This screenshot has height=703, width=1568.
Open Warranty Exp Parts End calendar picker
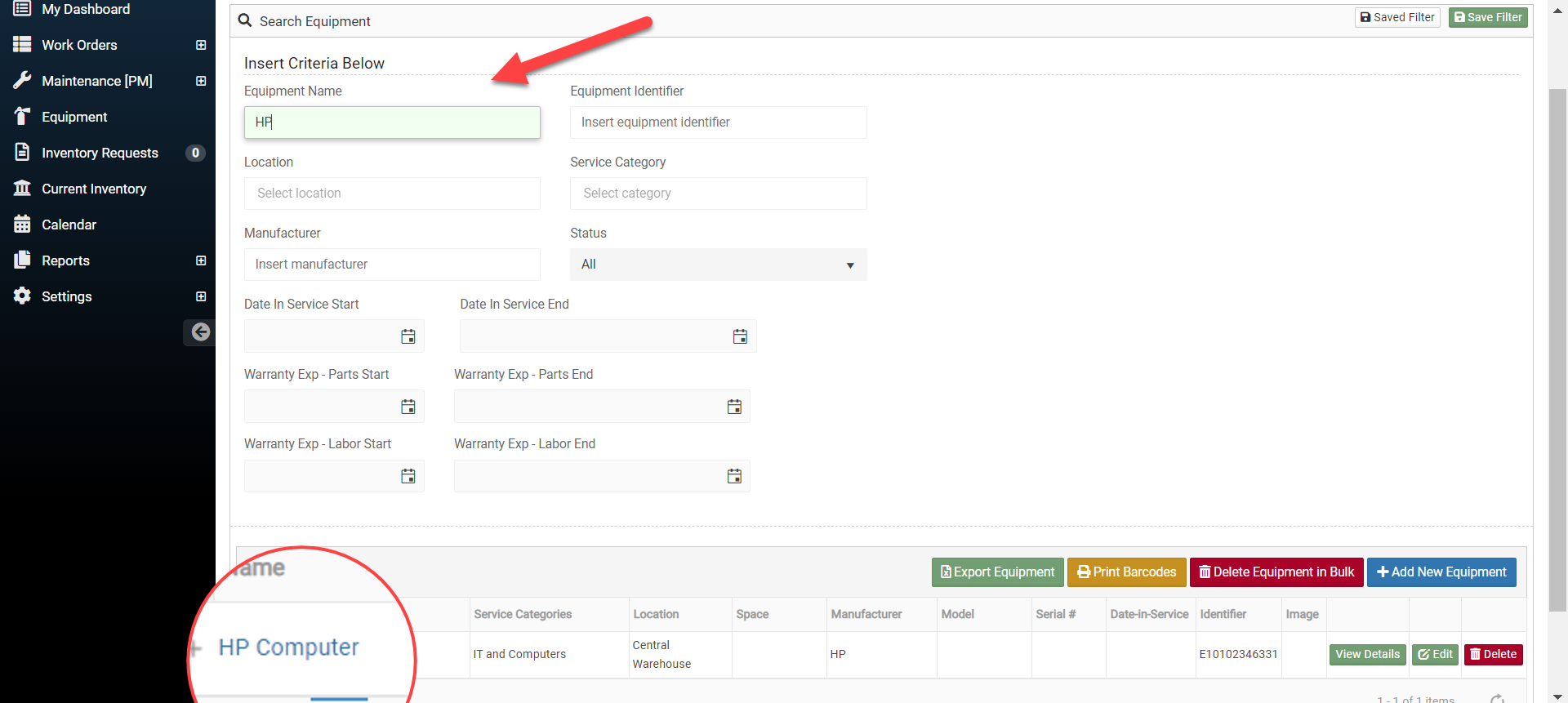coord(734,407)
